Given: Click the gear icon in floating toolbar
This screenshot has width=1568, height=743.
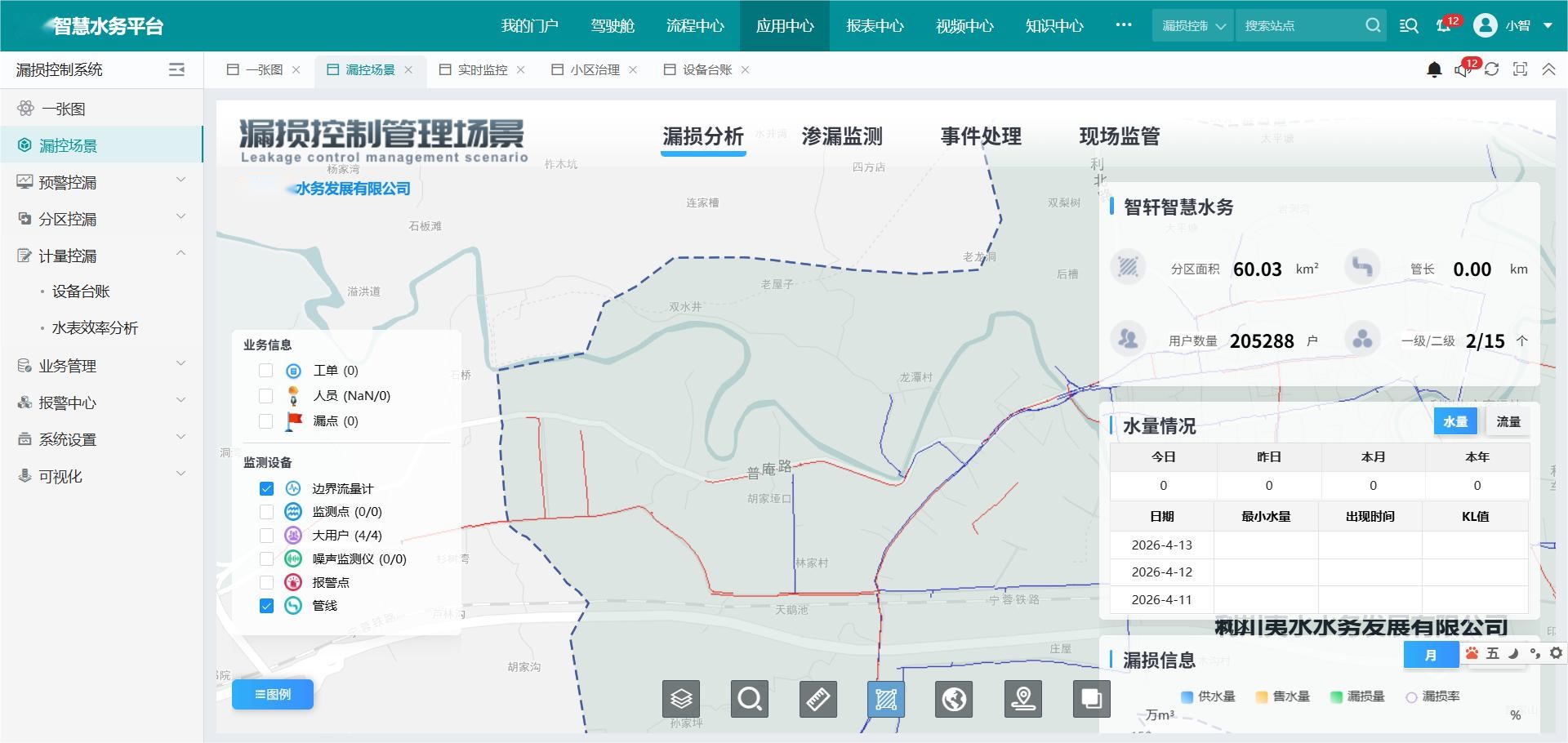Looking at the screenshot, I should click(1557, 653).
